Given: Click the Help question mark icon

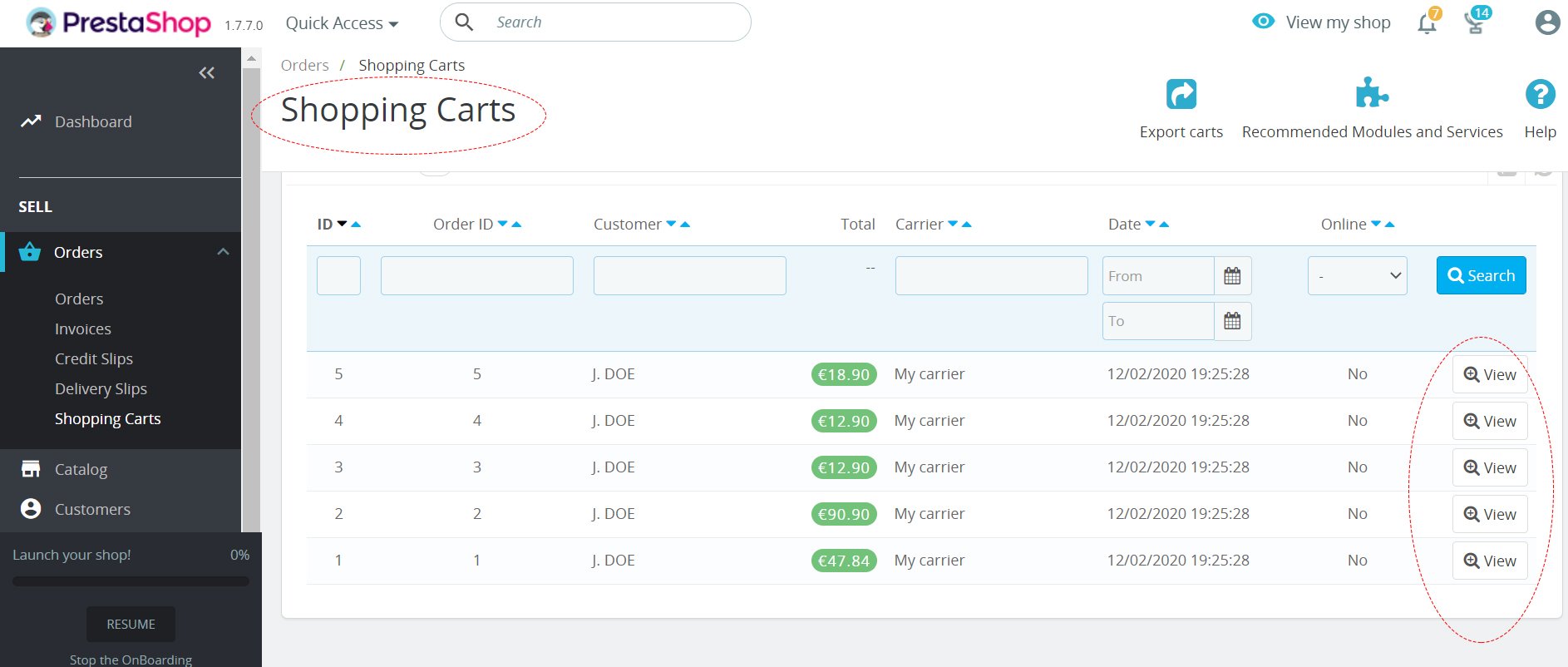Looking at the screenshot, I should 1540,94.
